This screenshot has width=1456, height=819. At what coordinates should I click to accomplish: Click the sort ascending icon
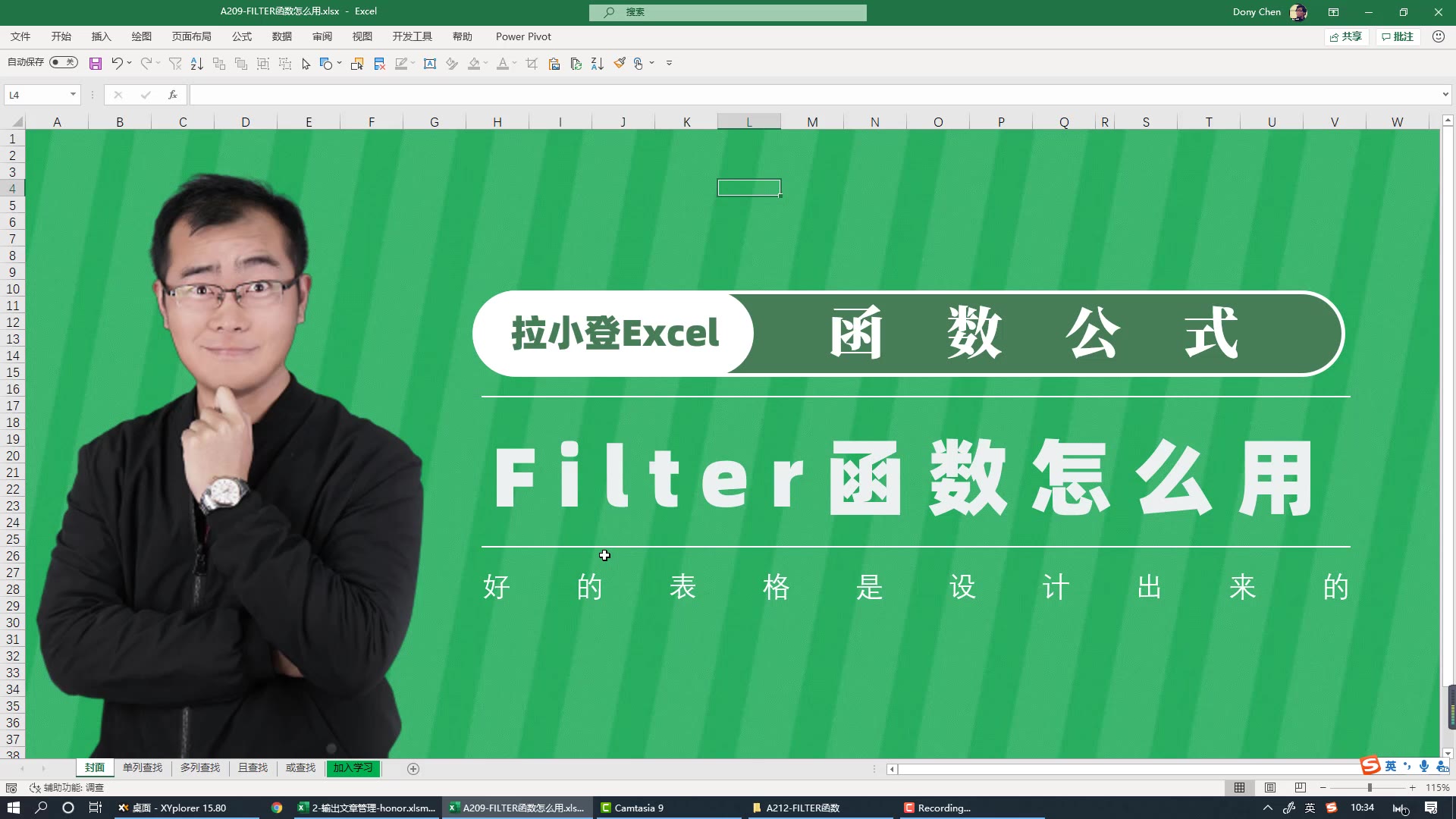click(197, 63)
